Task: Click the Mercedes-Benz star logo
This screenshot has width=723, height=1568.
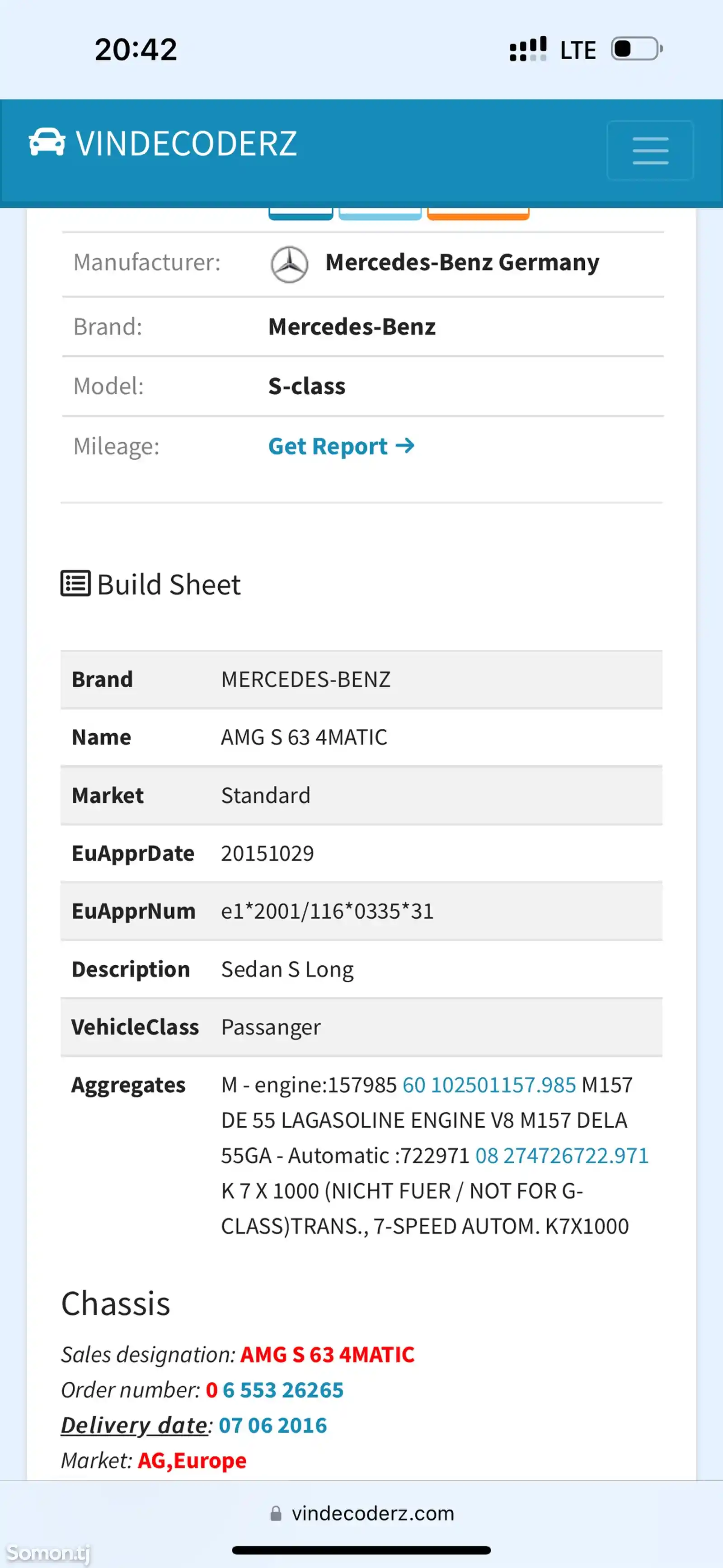Action: tap(289, 264)
